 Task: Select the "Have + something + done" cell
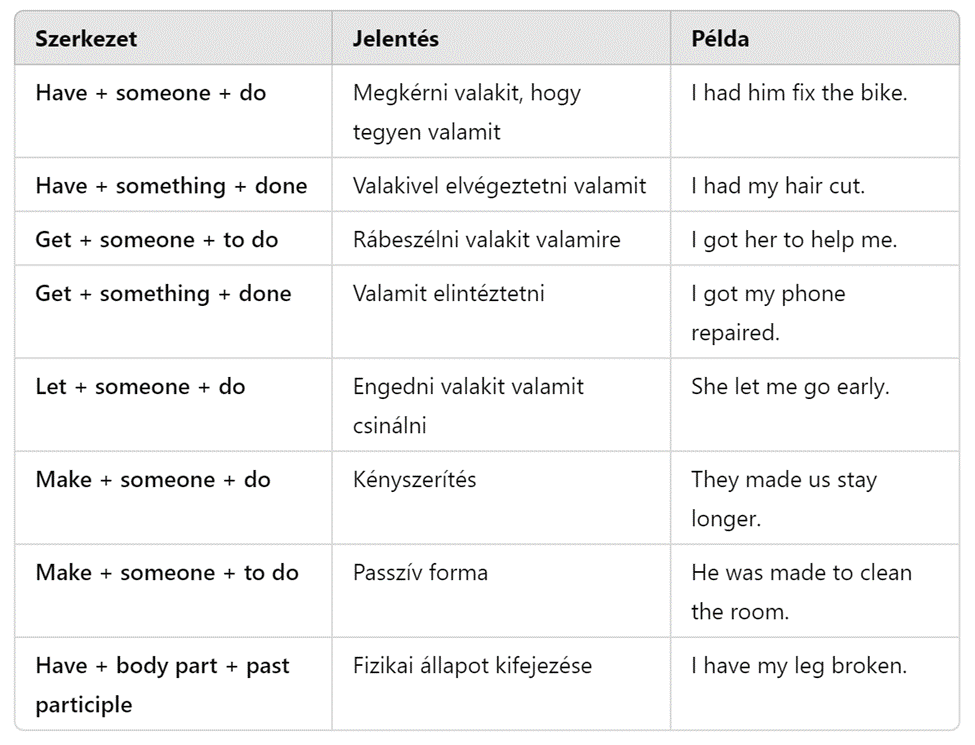click(x=171, y=186)
